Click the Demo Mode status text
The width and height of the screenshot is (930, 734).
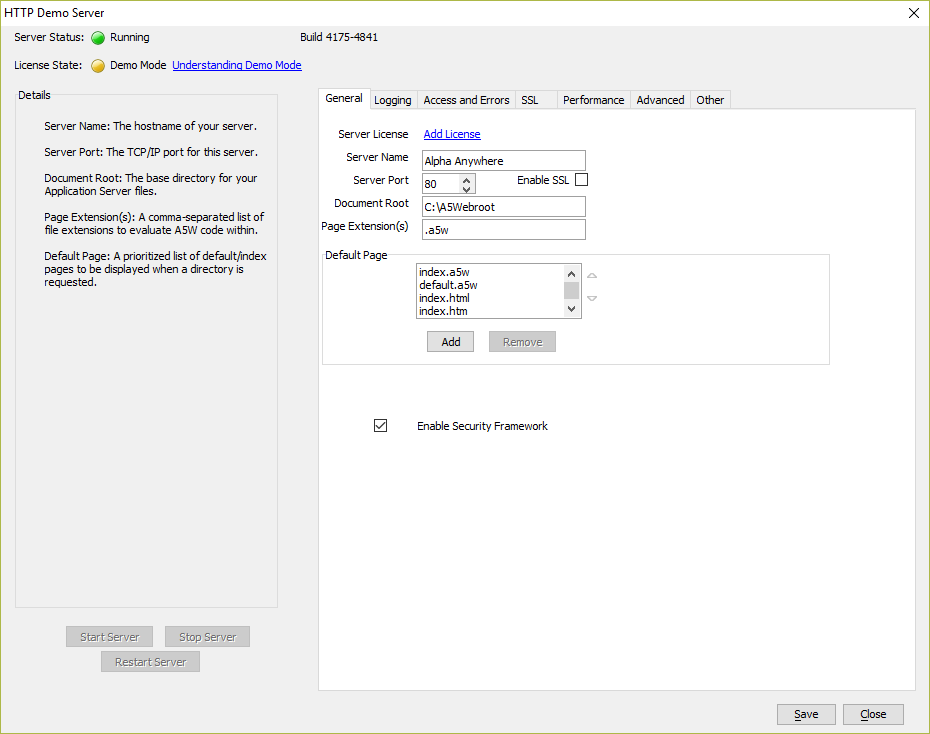[x=138, y=65]
